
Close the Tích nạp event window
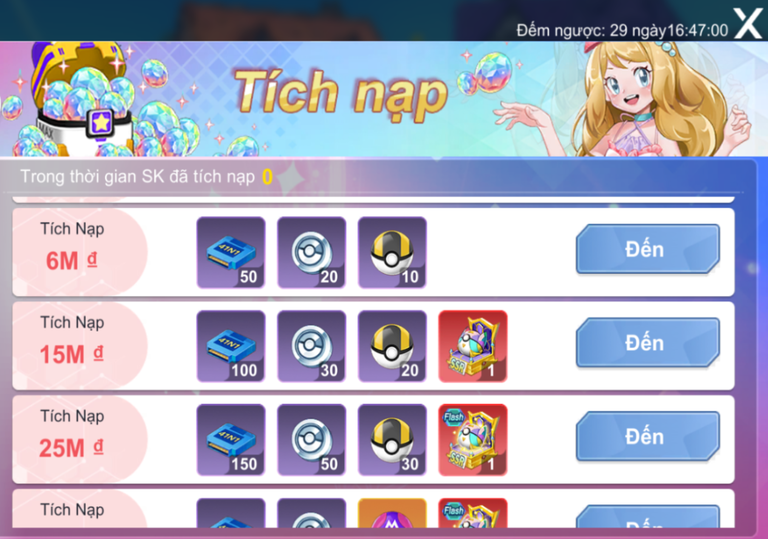tap(747, 23)
